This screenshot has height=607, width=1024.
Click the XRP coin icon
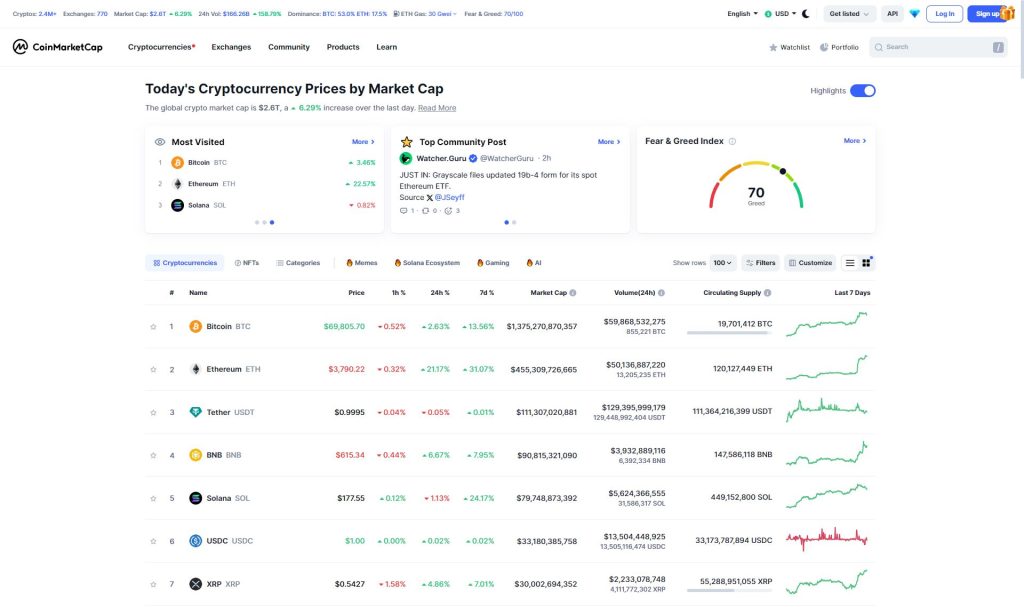195,584
